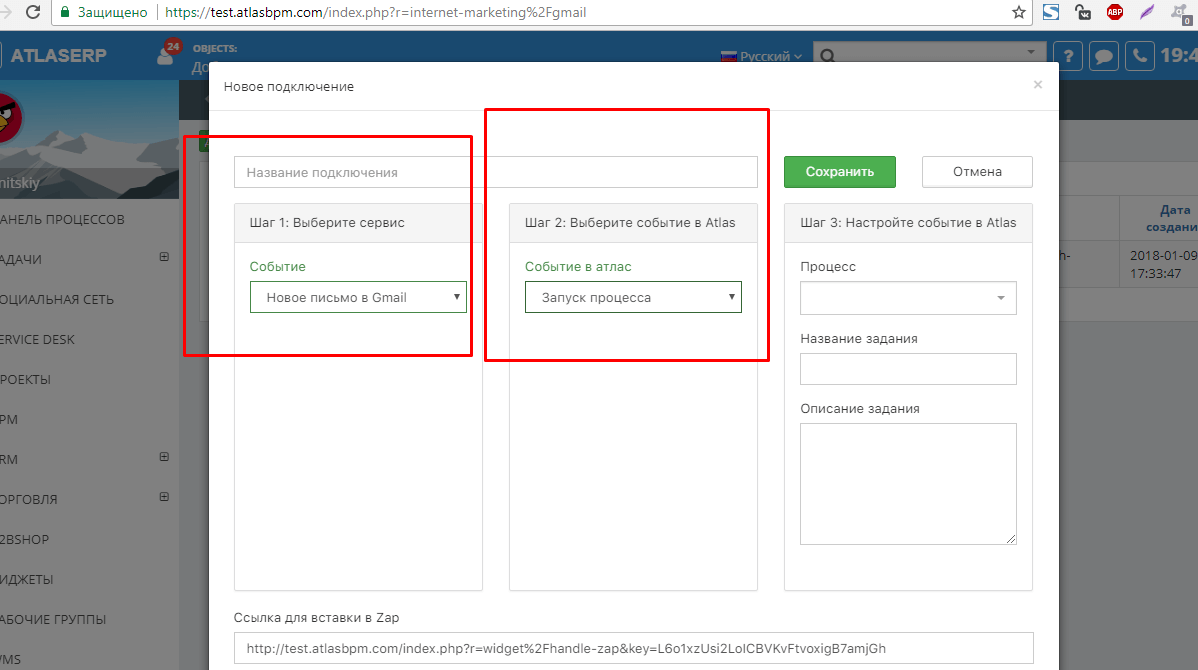
Task: Click the browser address bar URL
Action: 376,12
